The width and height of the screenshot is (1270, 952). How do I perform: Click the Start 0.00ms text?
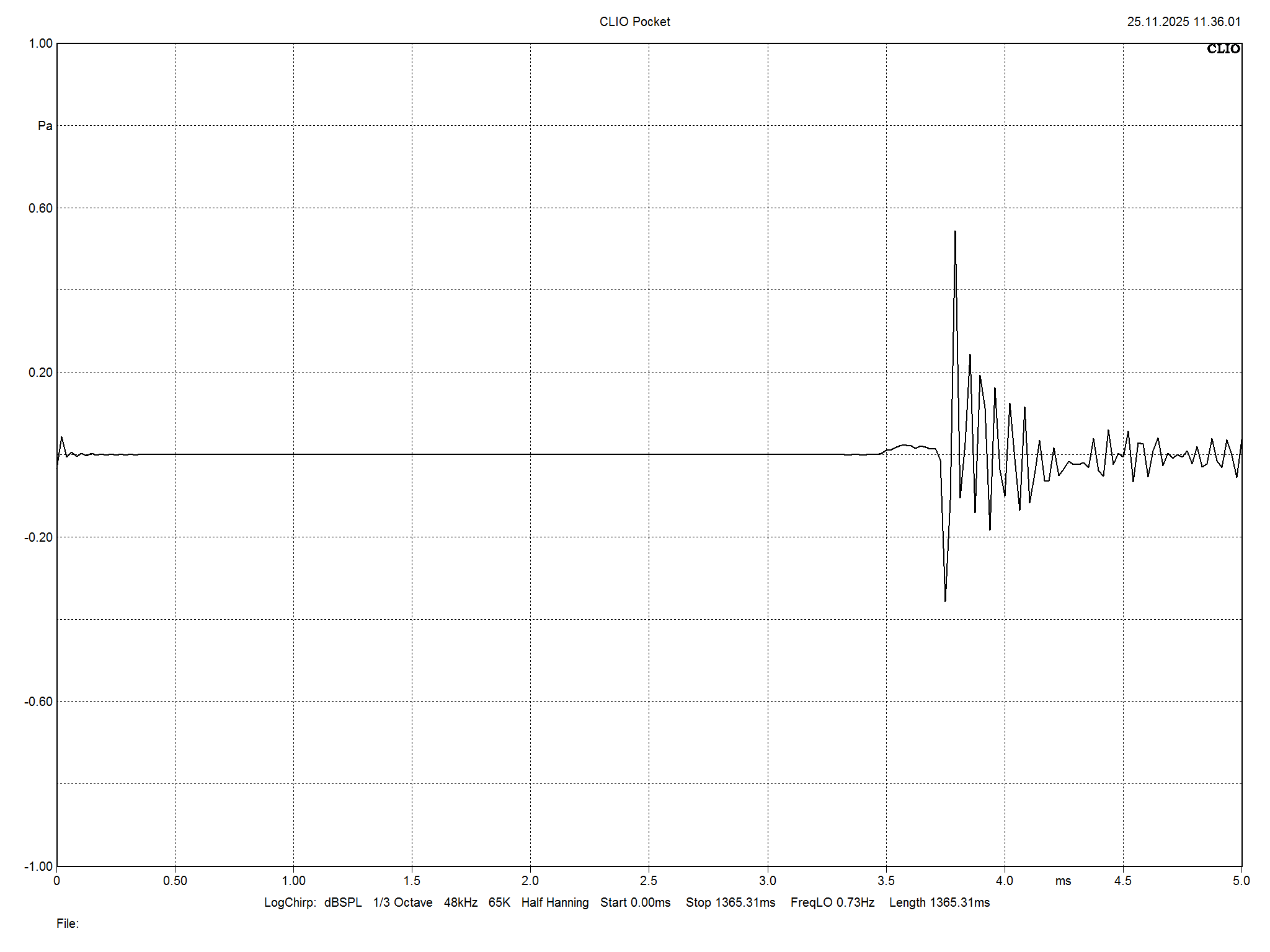(636, 902)
